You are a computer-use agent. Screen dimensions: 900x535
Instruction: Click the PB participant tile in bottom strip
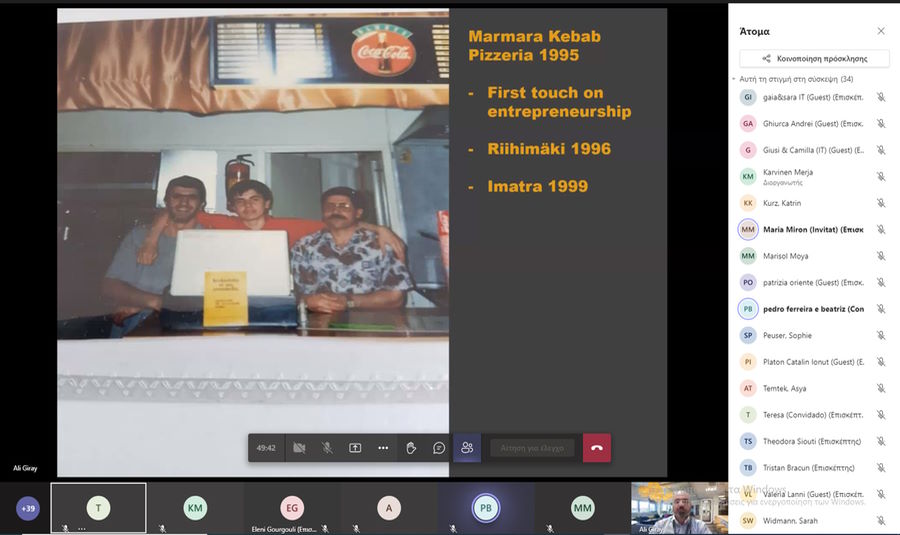pos(486,508)
